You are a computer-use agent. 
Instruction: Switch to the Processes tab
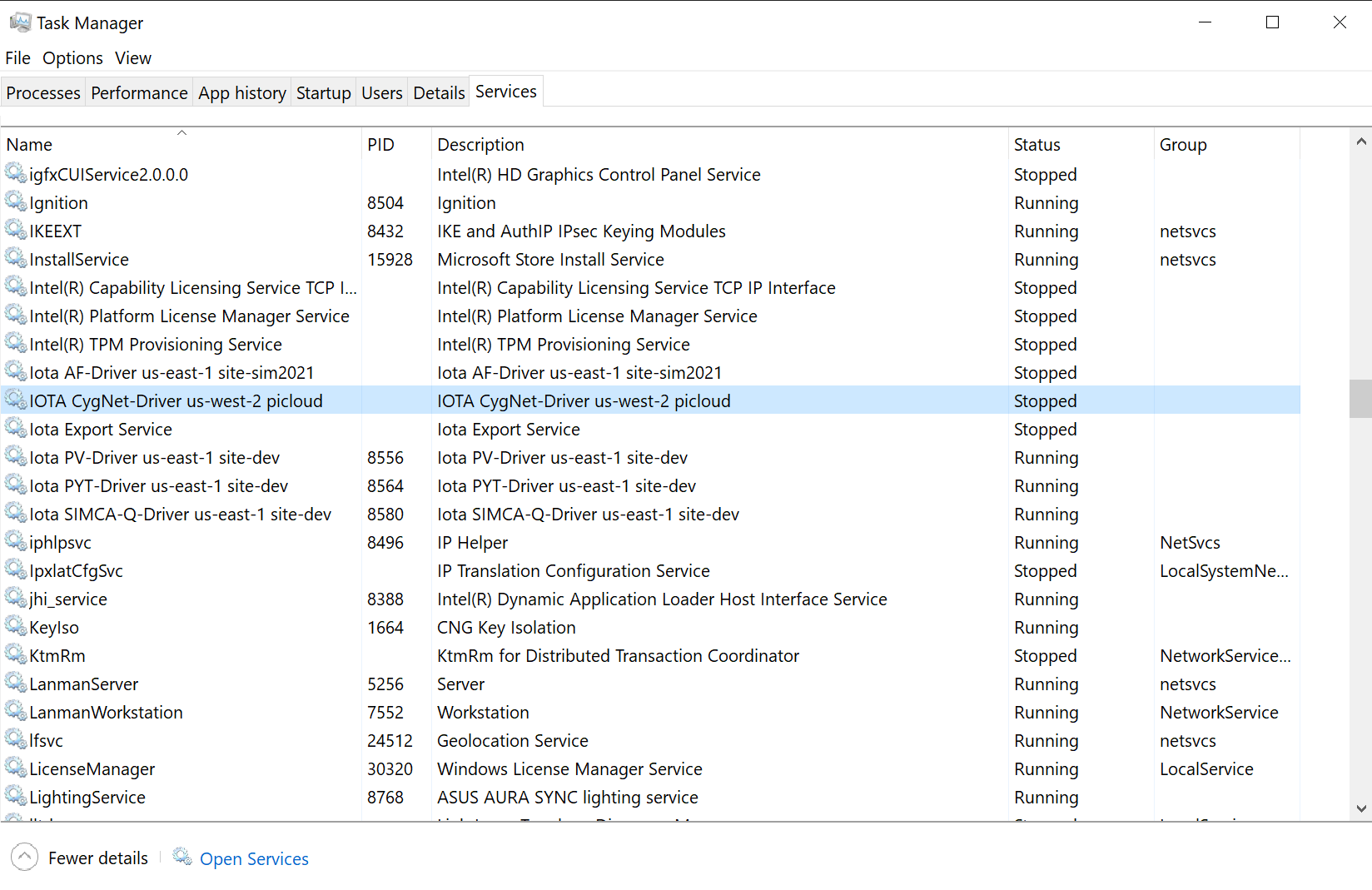(43, 93)
